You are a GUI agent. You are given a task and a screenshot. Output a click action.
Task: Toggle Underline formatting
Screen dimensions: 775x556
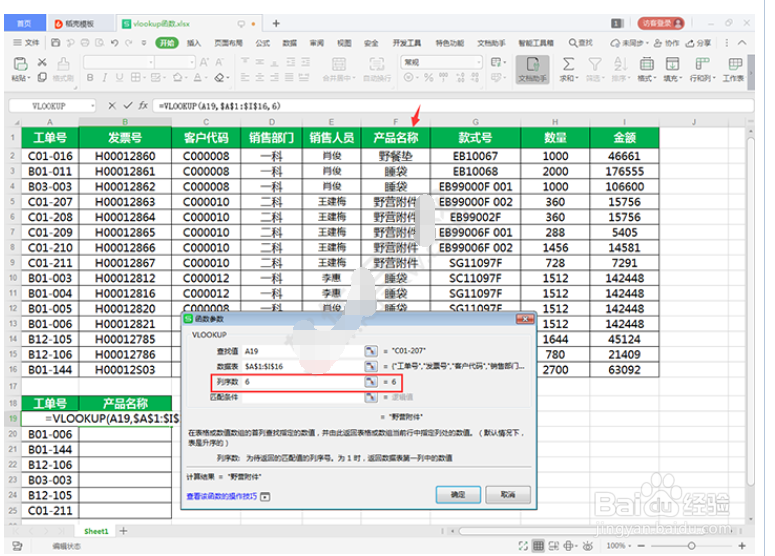pos(119,78)
